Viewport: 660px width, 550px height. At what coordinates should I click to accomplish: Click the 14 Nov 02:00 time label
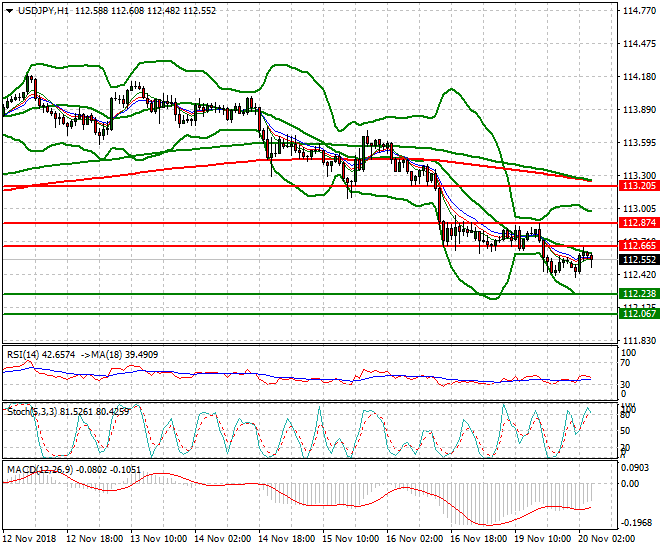tap(222, 539)
